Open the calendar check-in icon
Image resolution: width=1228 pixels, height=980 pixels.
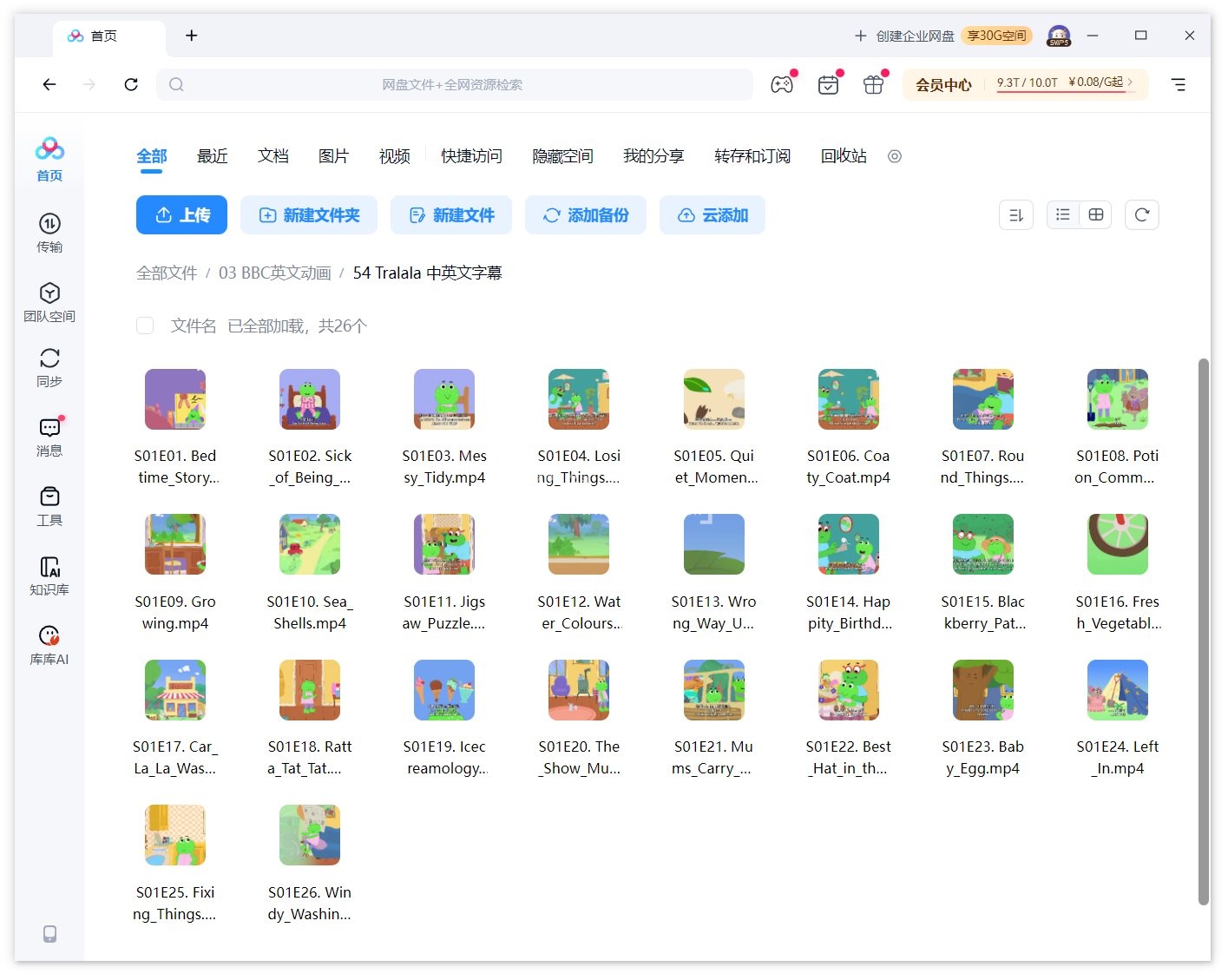click(828, 84)
